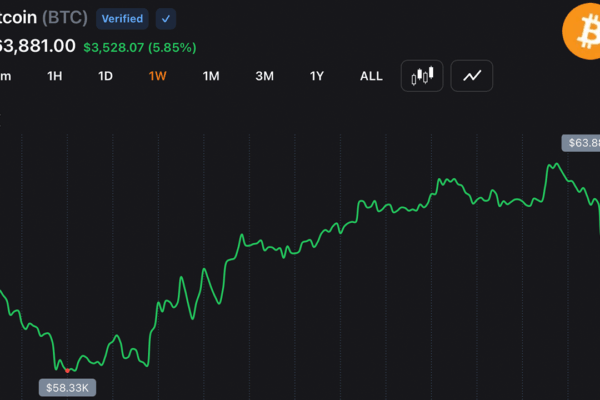The image size is (600, 400).
Task: Click the (BTC) ticker symbol
Action: [65, 18]
